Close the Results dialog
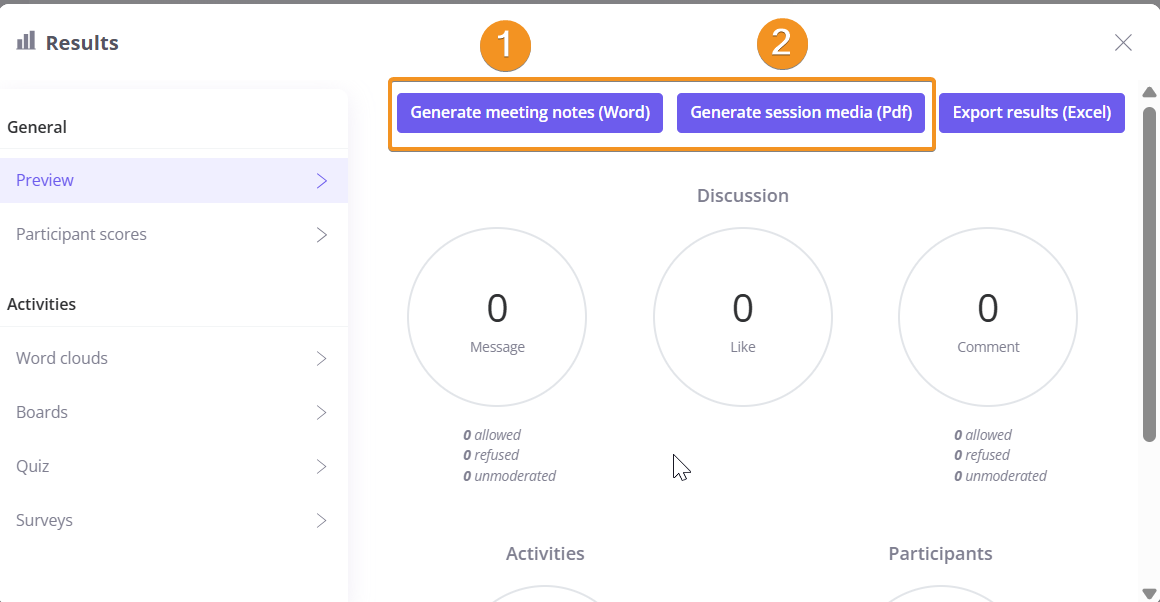Viewport: 1160px width, 602px height. [1123, 42]
